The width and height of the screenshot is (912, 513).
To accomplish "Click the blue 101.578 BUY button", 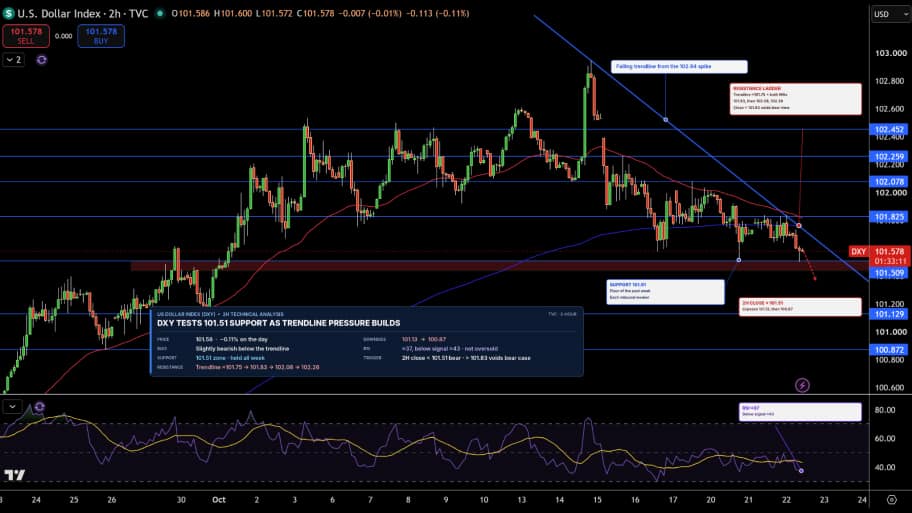I will tap(101, 36).
